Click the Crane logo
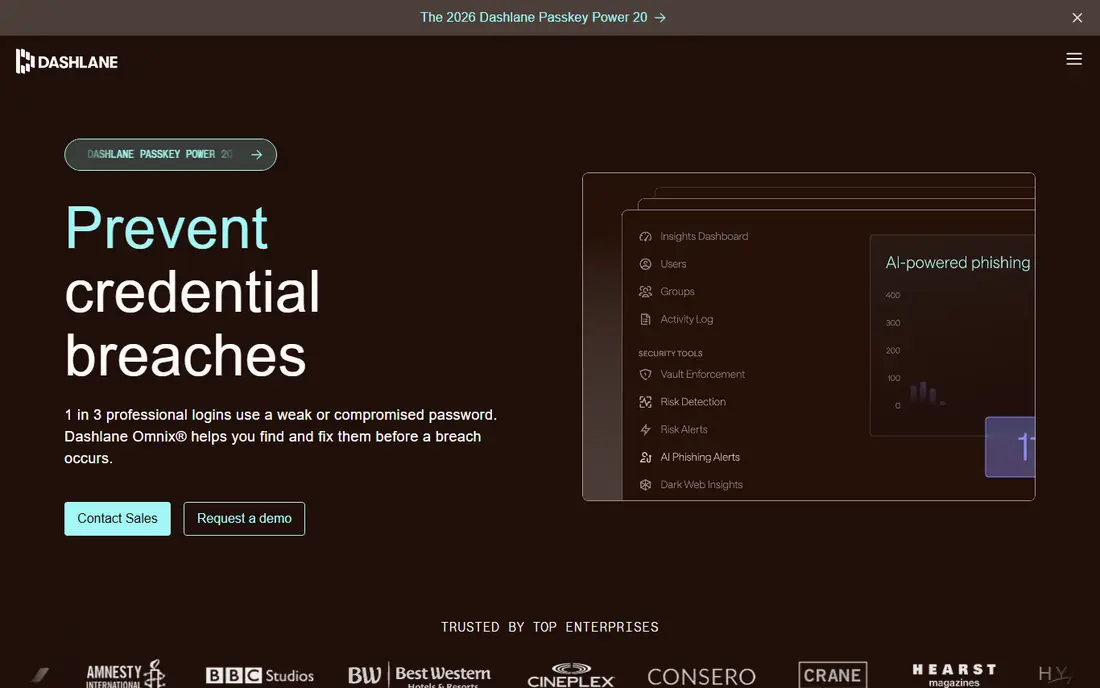Screen dimensions: 1100x688 (x=833, y=675)
